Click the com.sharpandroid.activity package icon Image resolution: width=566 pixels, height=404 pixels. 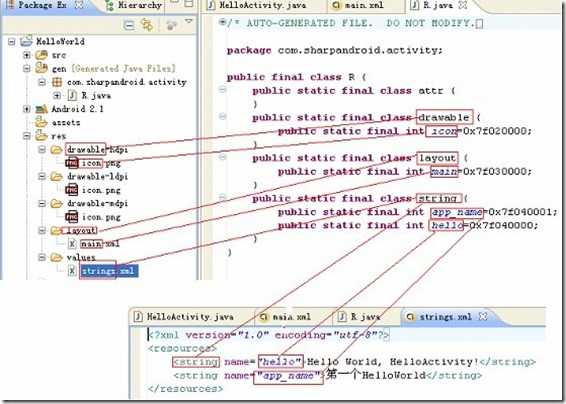(57, 82)
